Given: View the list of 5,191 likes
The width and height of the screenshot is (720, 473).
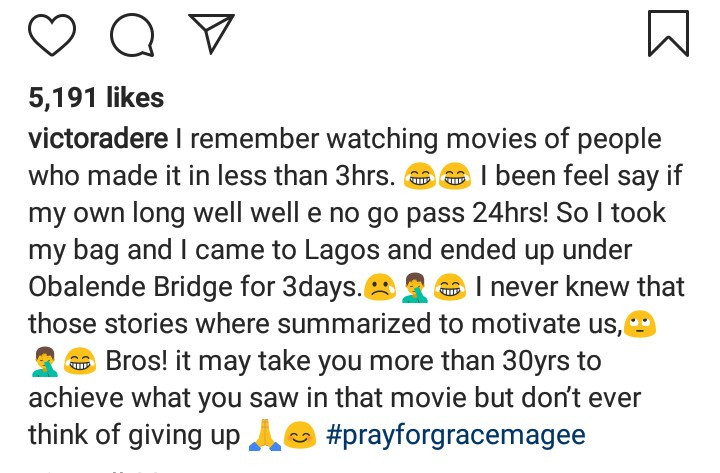Looking at the screenshot, I should 96,97.
